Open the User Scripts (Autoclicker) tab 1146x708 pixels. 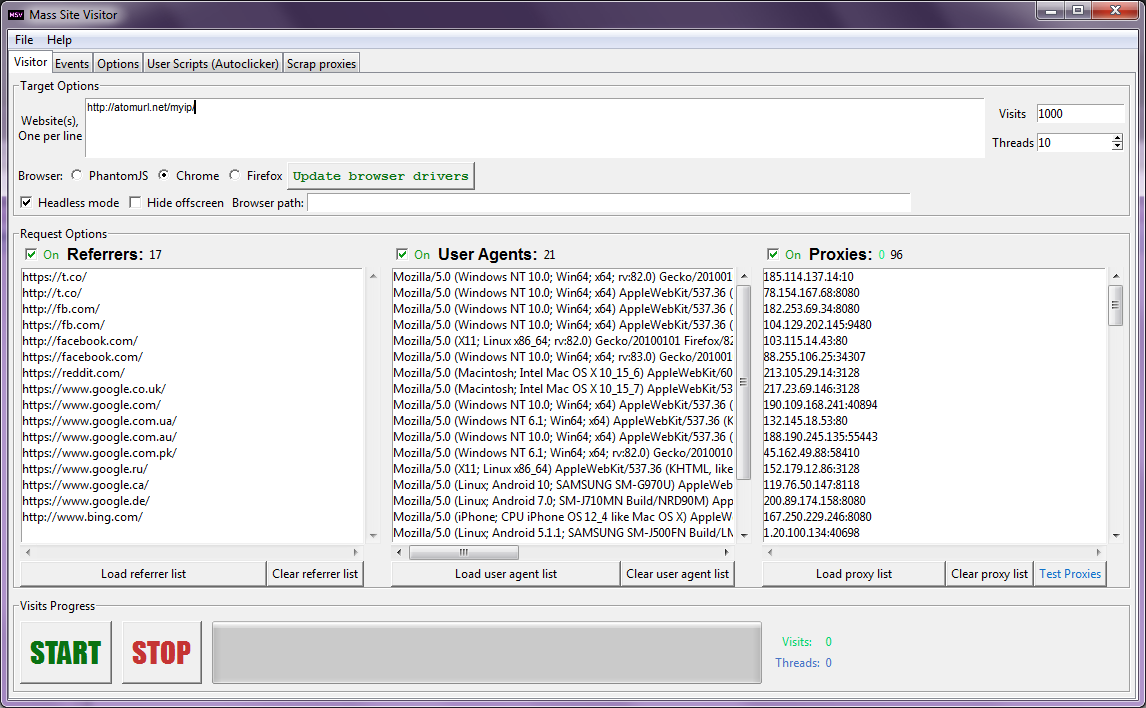coord(213,64)
